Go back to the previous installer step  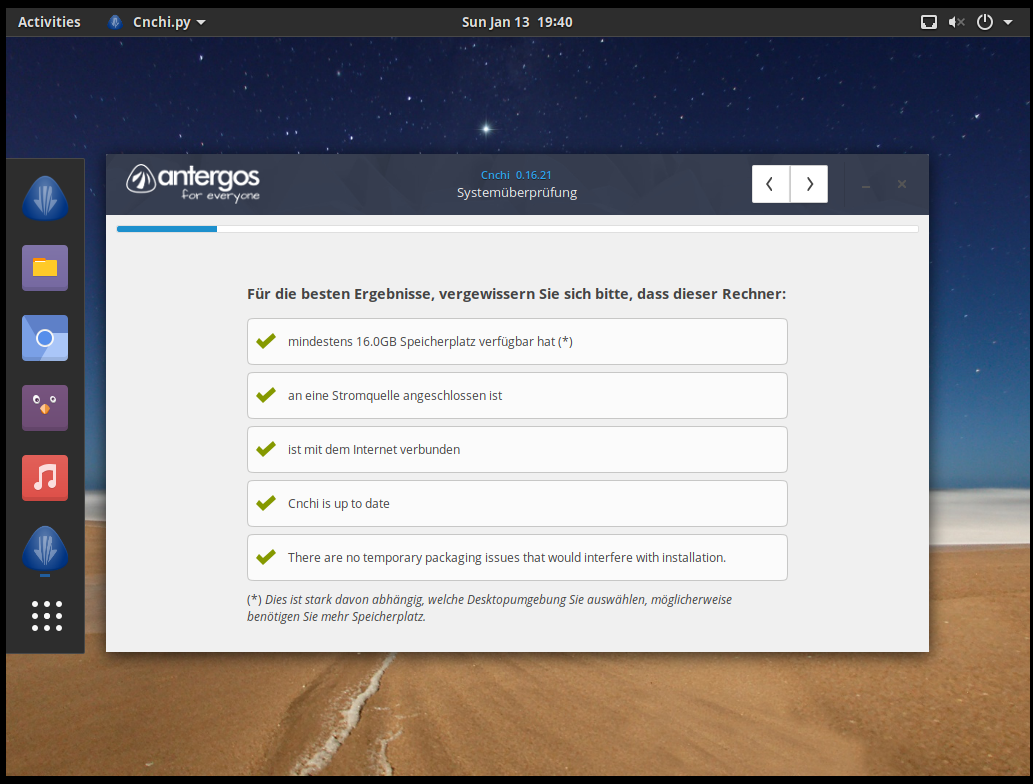(770, 184)
